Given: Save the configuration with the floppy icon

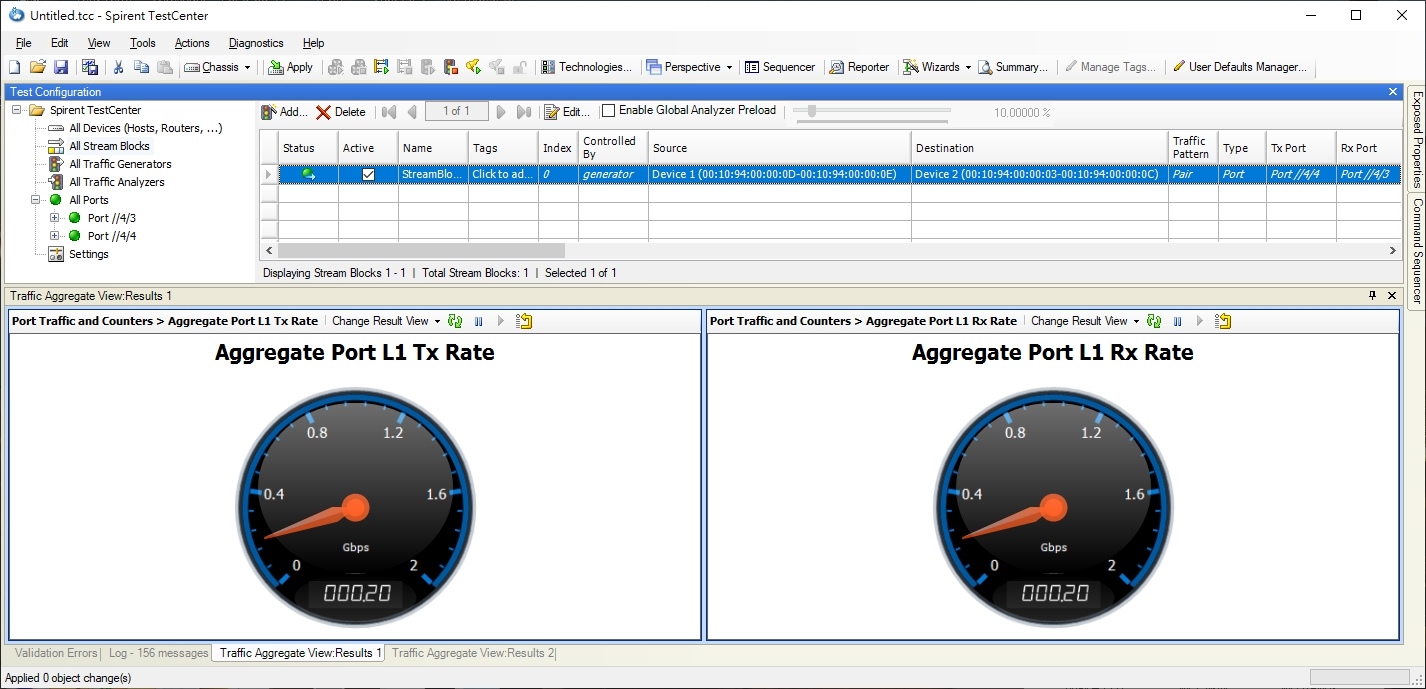Looking at the screenshot, I should pyautogui.click(x=61, y=67).
